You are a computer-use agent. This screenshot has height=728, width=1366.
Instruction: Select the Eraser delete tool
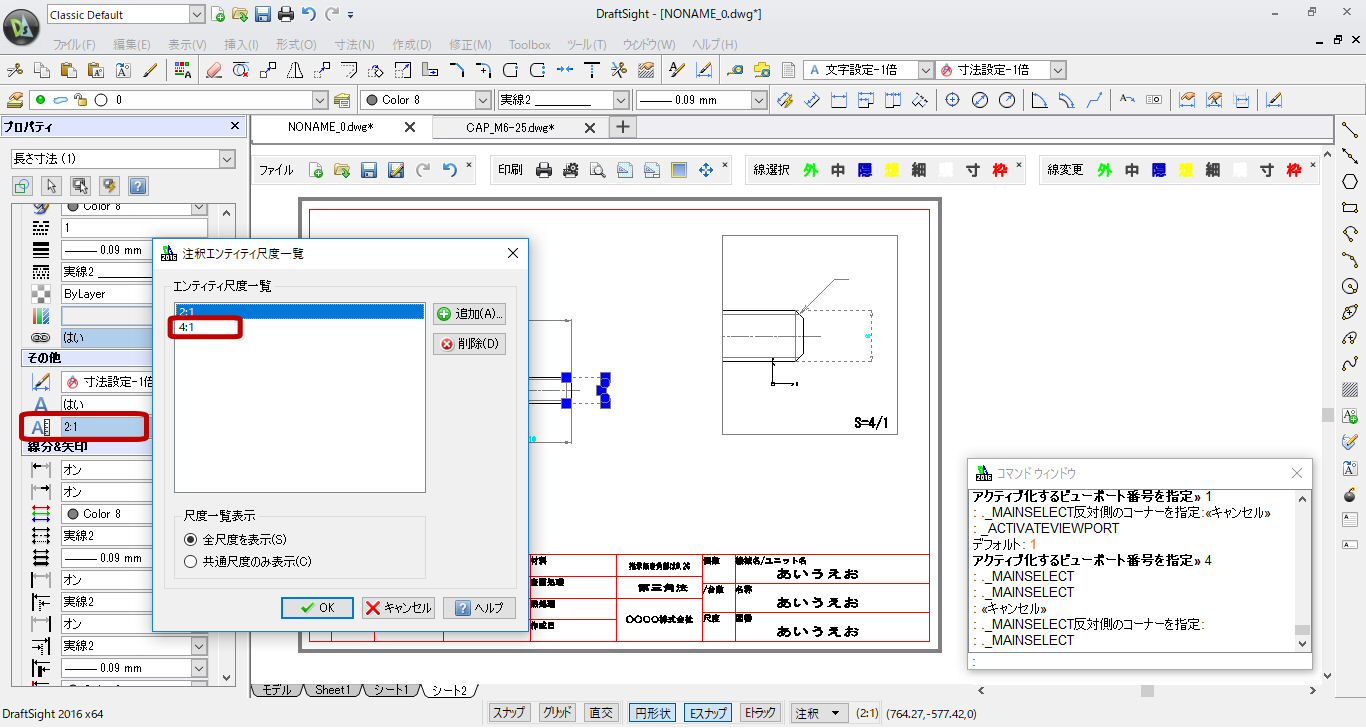[214, 70]
